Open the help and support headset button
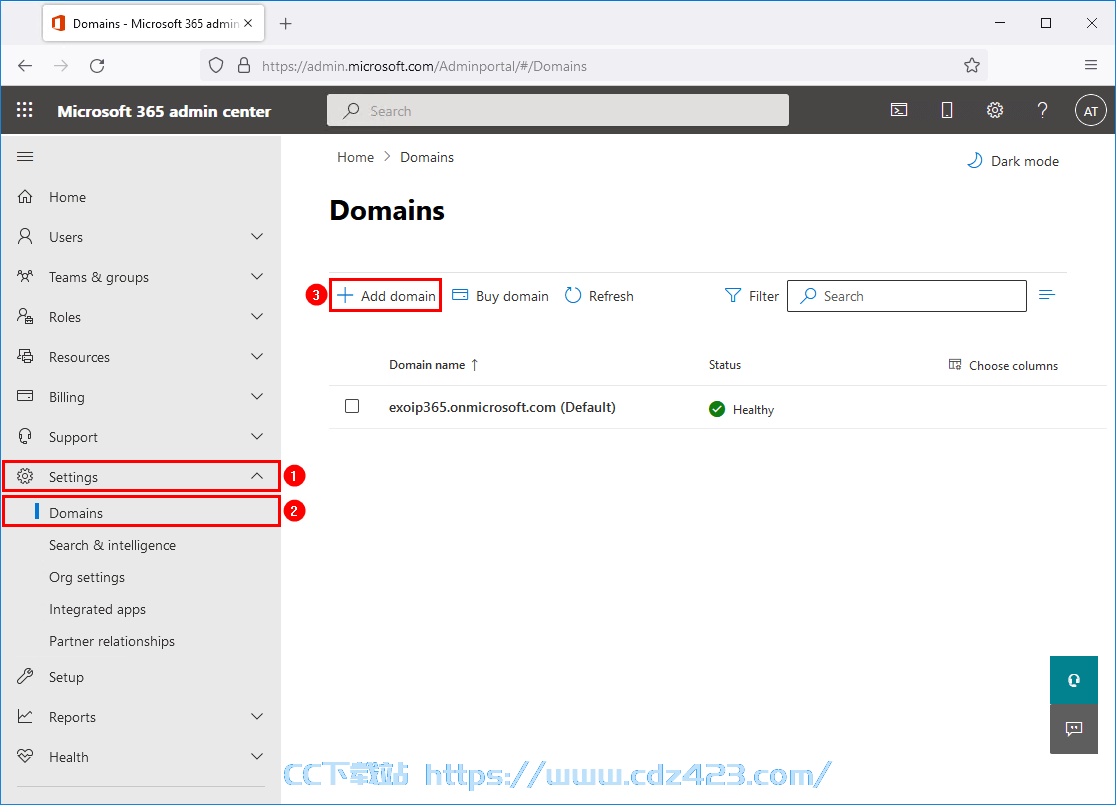This screenshot has height=805, width=1116. [1073, 680]
